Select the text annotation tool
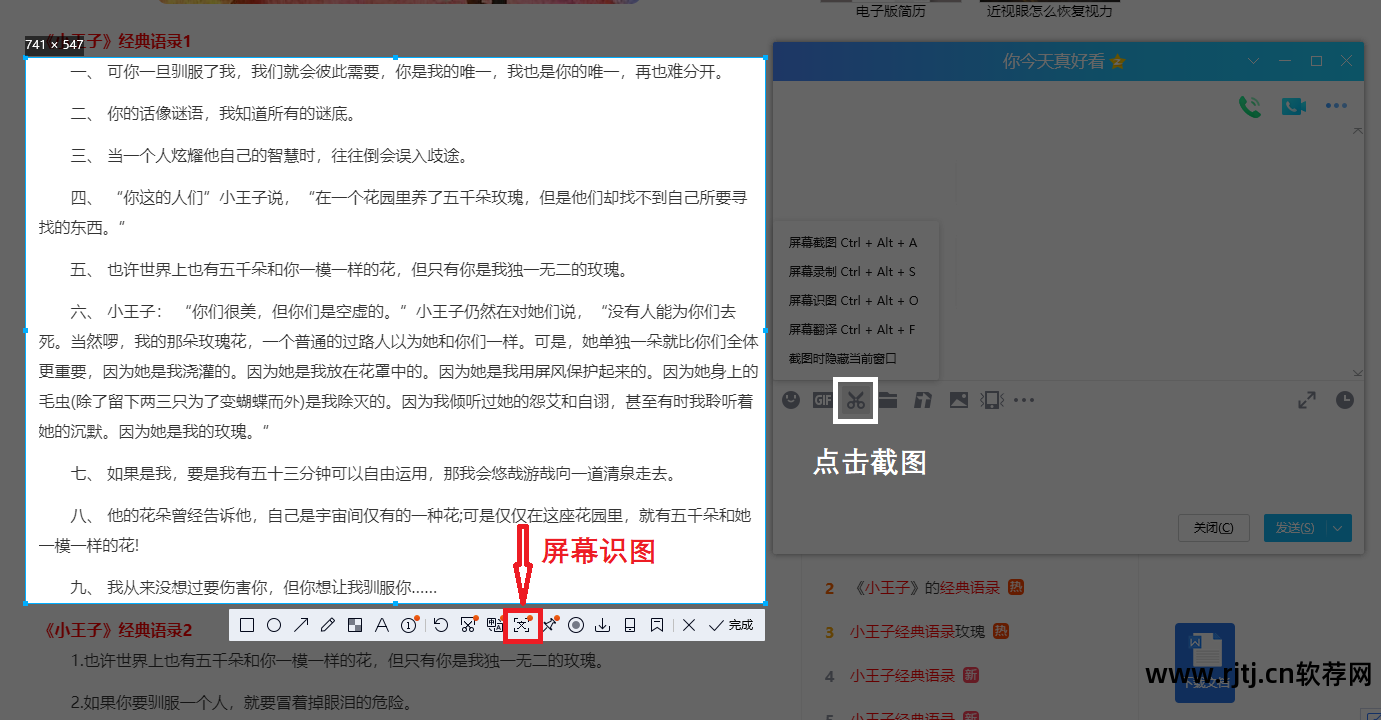This screenshot has width=1381, height=720. coord(381,626)
